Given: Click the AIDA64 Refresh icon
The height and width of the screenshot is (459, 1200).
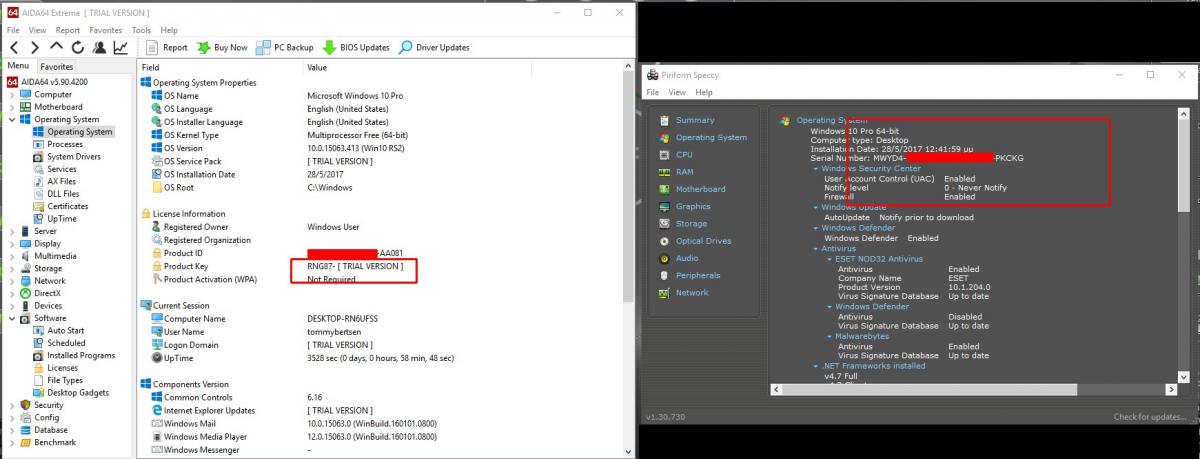Looking at the screenshot, I should pos(78,47).
